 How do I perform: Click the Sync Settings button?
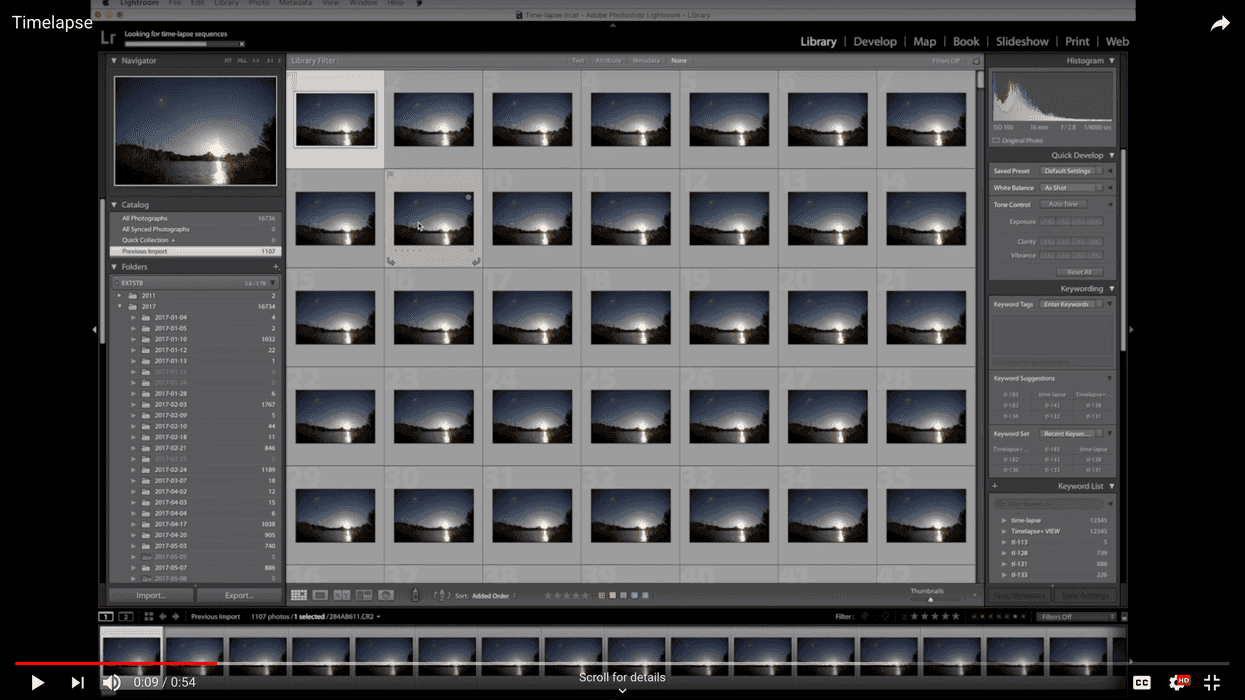tap(1085, 596)
